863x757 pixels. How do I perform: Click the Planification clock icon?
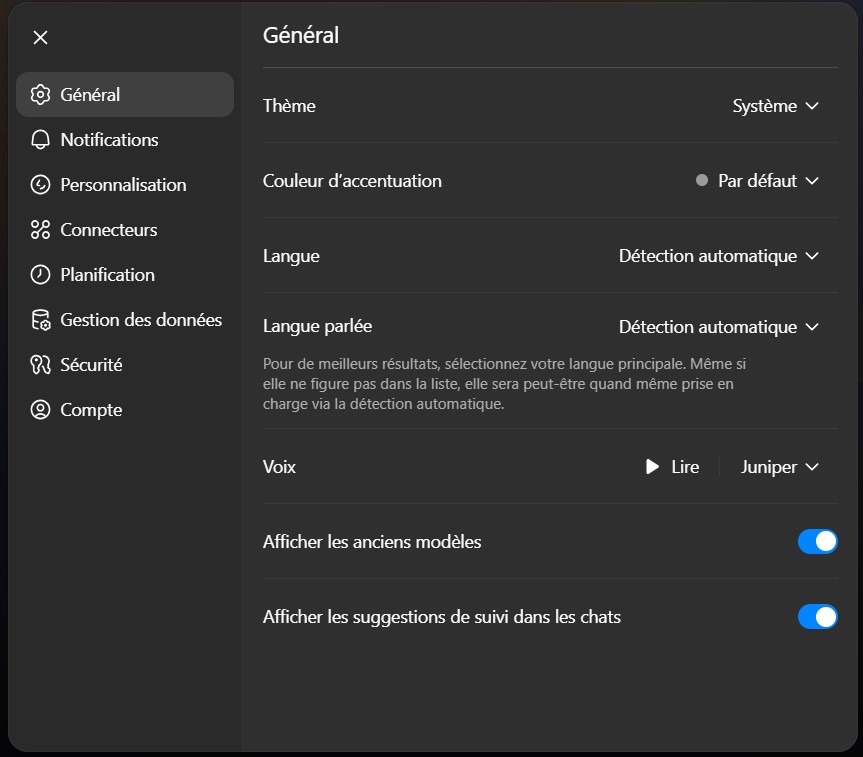point(40,275)
